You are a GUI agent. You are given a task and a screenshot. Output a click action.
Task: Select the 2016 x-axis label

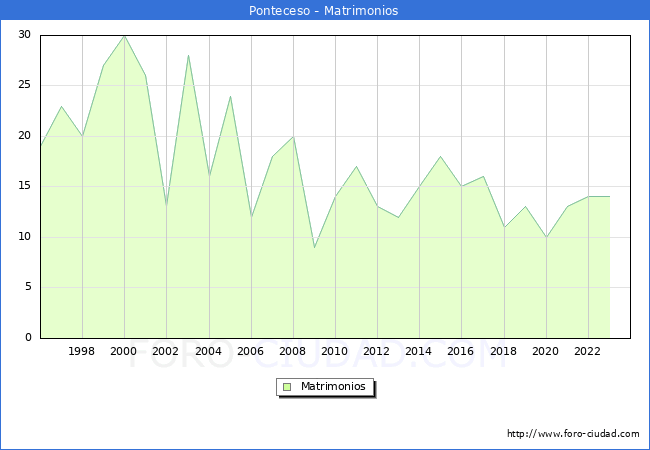(460, 351)
